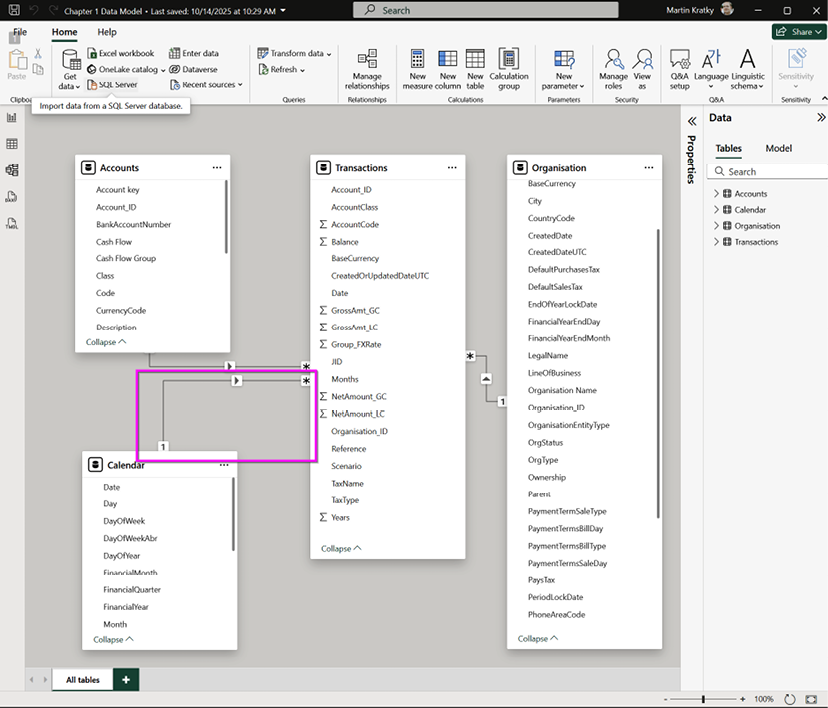Open Manage roles
The height and width of the screenshot is (708, 828).
(613, 66)
